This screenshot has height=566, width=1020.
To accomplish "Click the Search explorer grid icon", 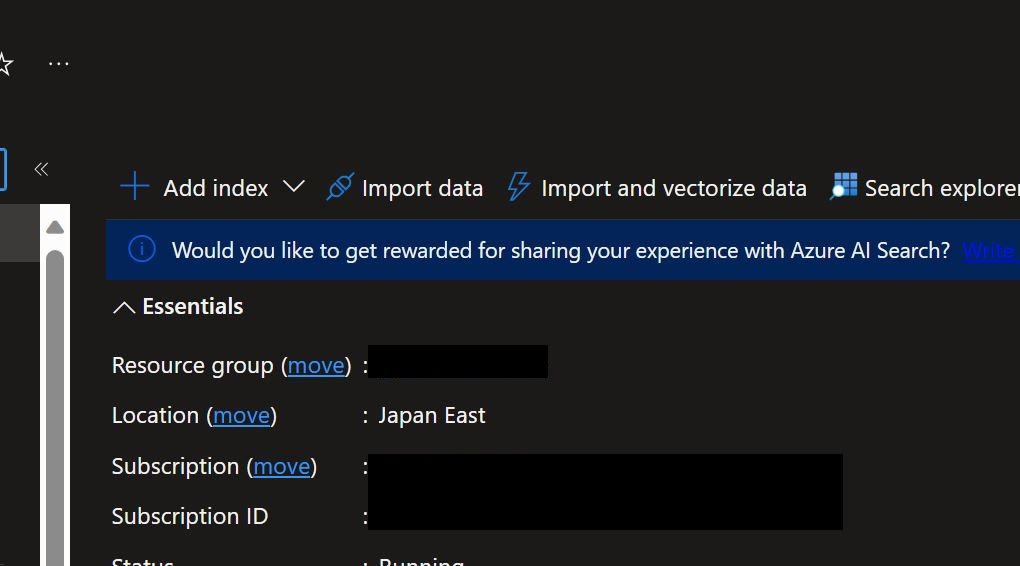I will point(844,186).
